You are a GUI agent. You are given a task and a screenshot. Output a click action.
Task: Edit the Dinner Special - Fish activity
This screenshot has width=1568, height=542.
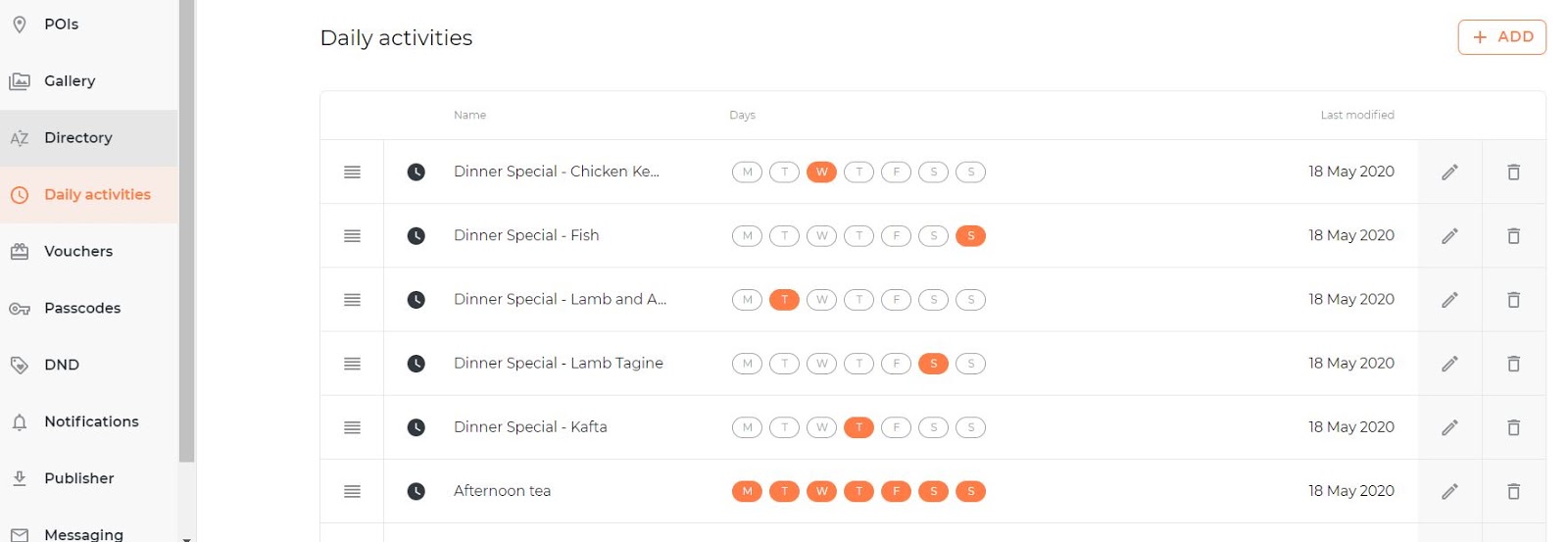1449,236
